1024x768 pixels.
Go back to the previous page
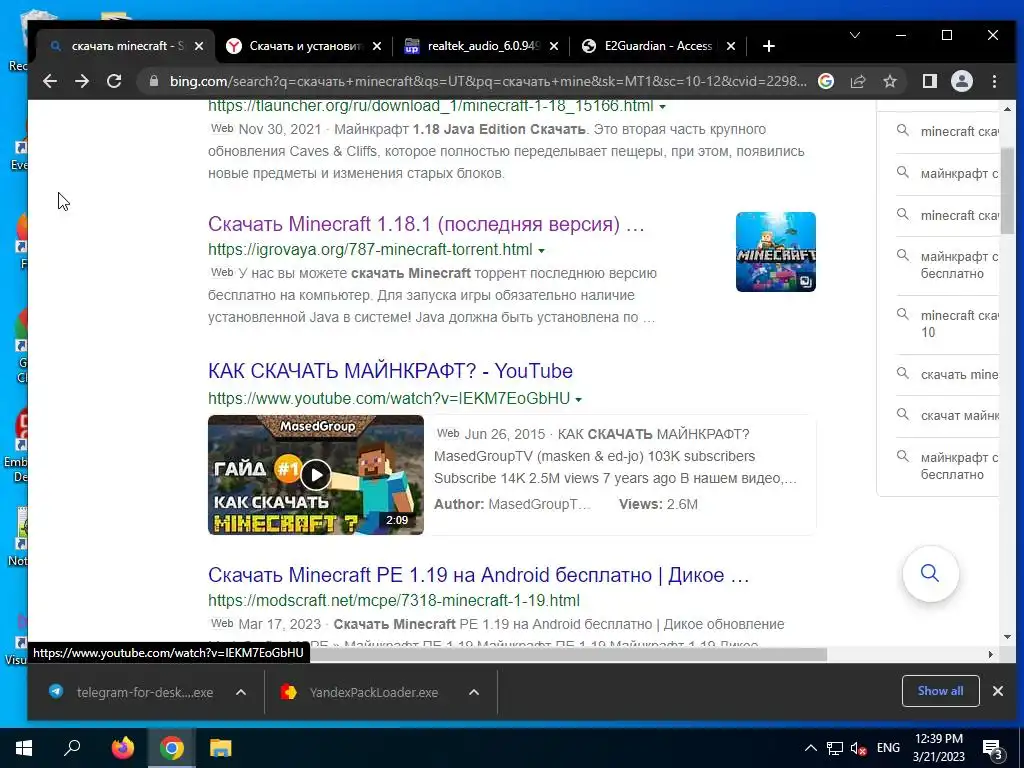50,81
